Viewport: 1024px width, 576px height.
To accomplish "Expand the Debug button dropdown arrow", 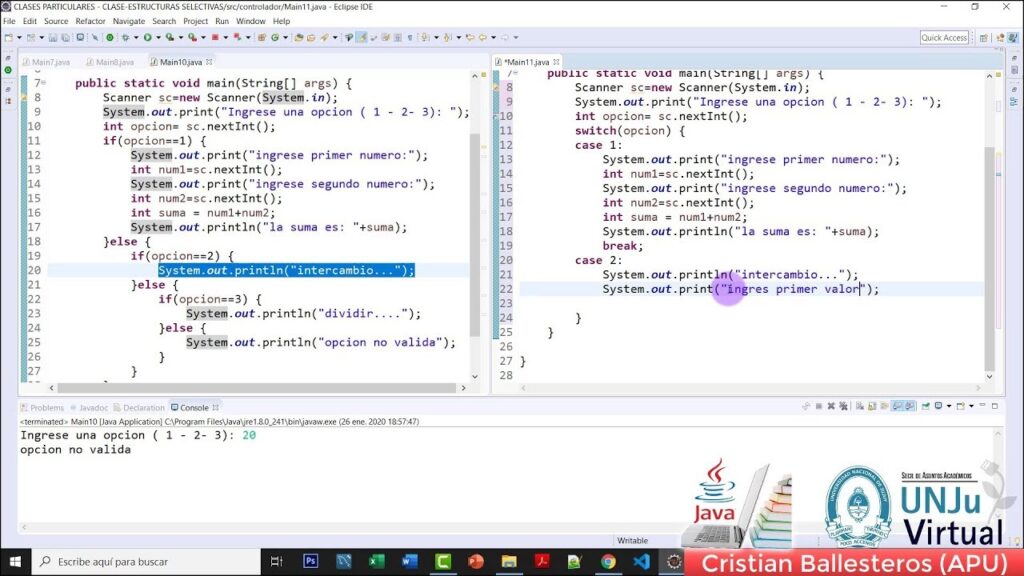I will click(x=134, y=38).
